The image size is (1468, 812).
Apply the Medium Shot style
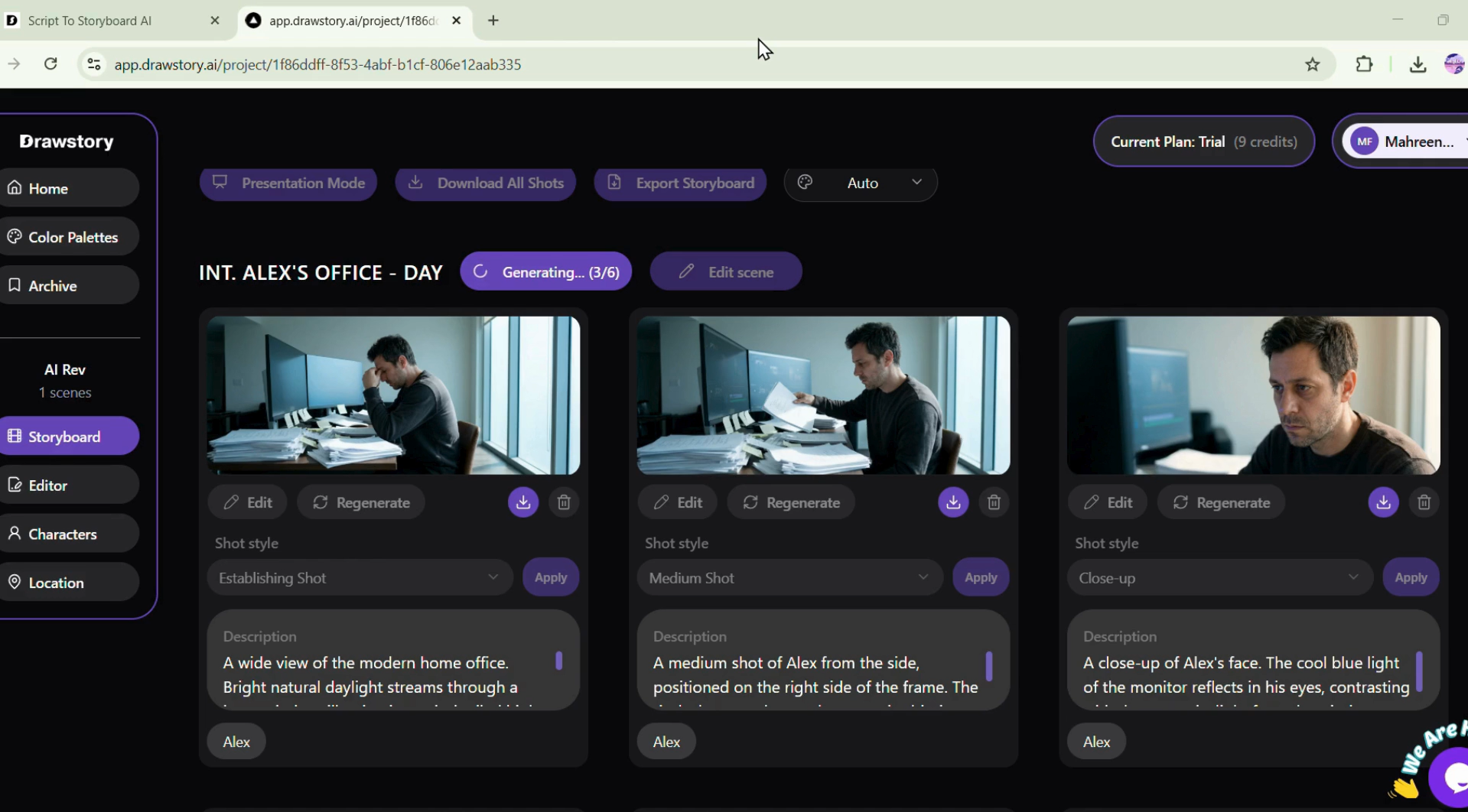(x=981, y=577)
